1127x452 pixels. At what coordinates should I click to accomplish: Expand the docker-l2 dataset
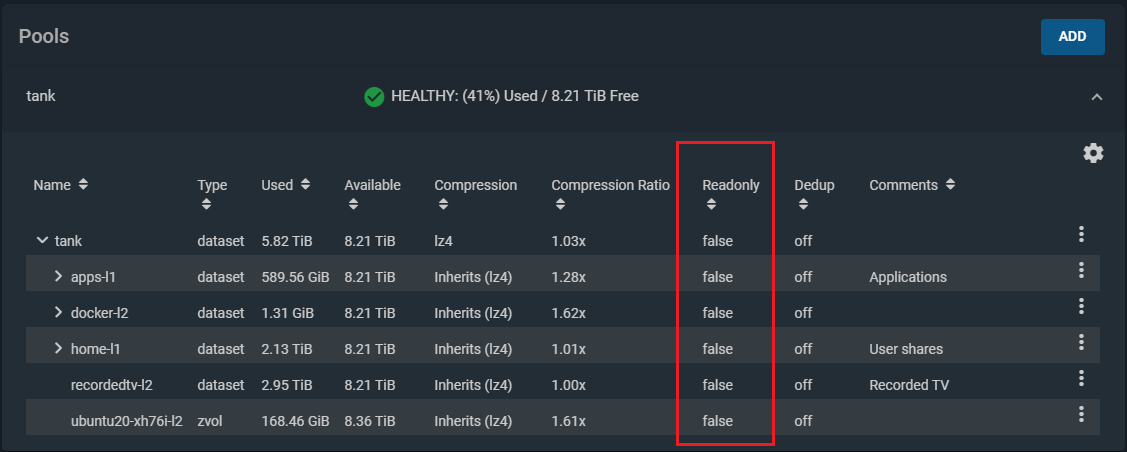pyautogui.click(x=59, y=313)
